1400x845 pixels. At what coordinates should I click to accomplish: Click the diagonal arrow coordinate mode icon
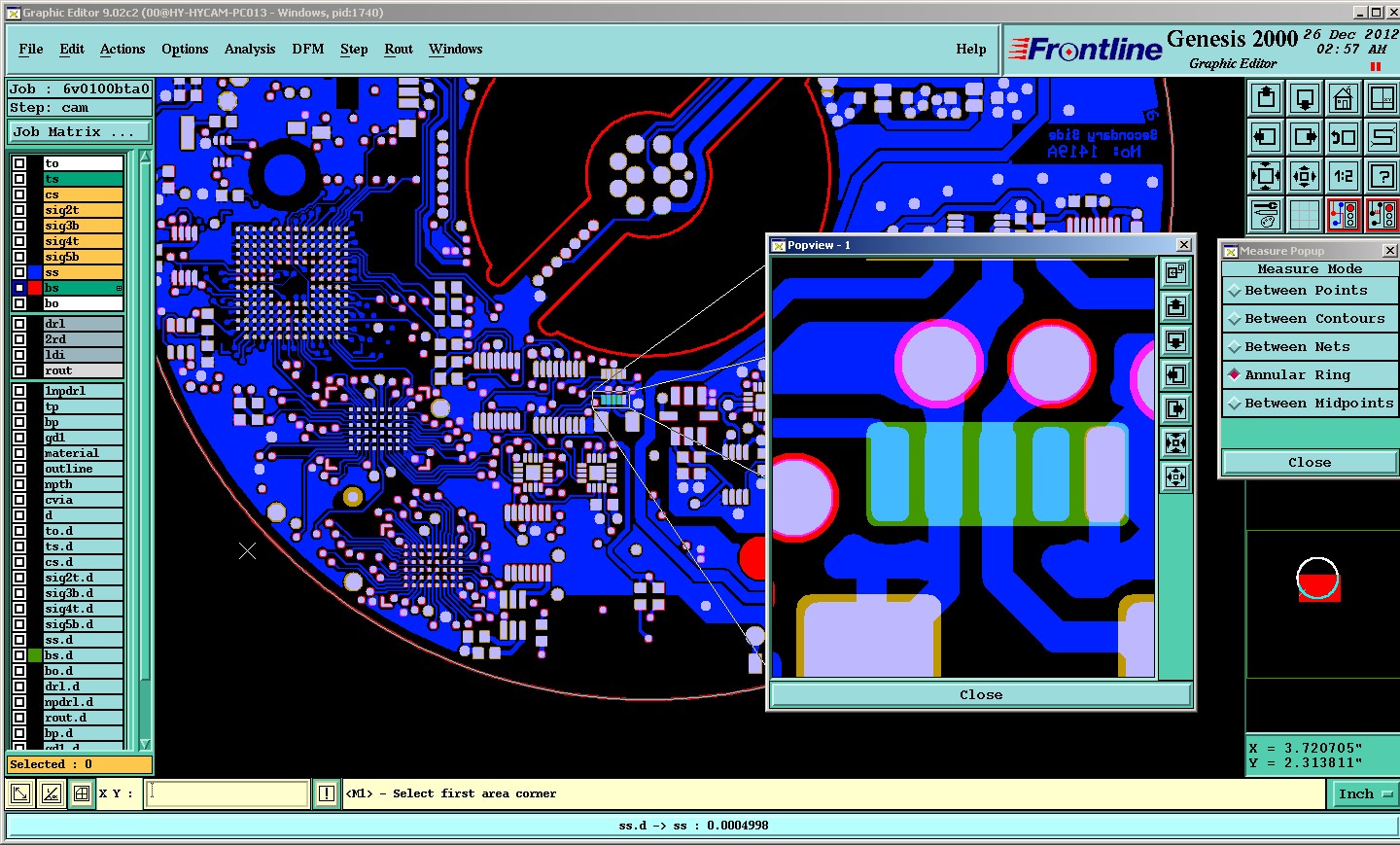point(20,793)
